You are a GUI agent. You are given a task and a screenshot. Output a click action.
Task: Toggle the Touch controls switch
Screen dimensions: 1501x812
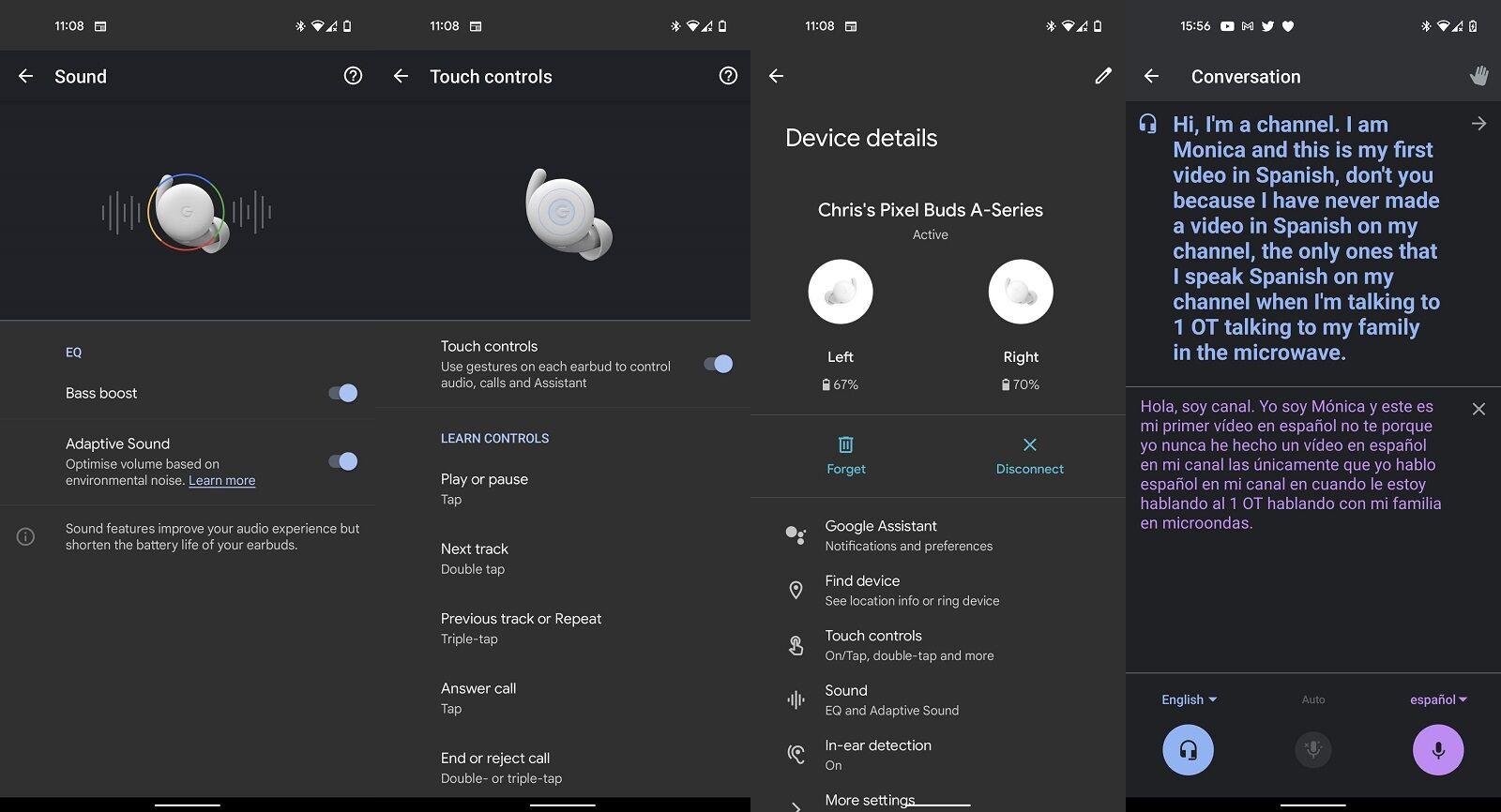tap(719, 364)
